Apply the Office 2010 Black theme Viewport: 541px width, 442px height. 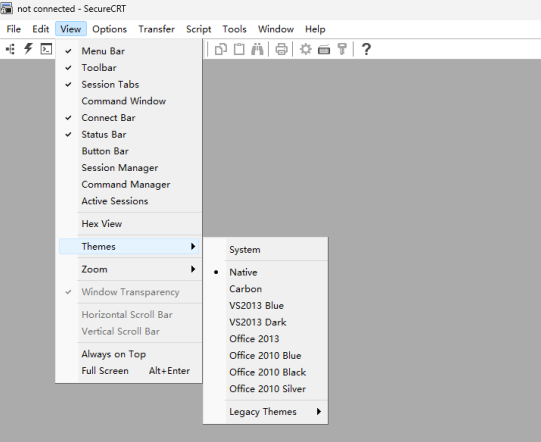point(266,372)
